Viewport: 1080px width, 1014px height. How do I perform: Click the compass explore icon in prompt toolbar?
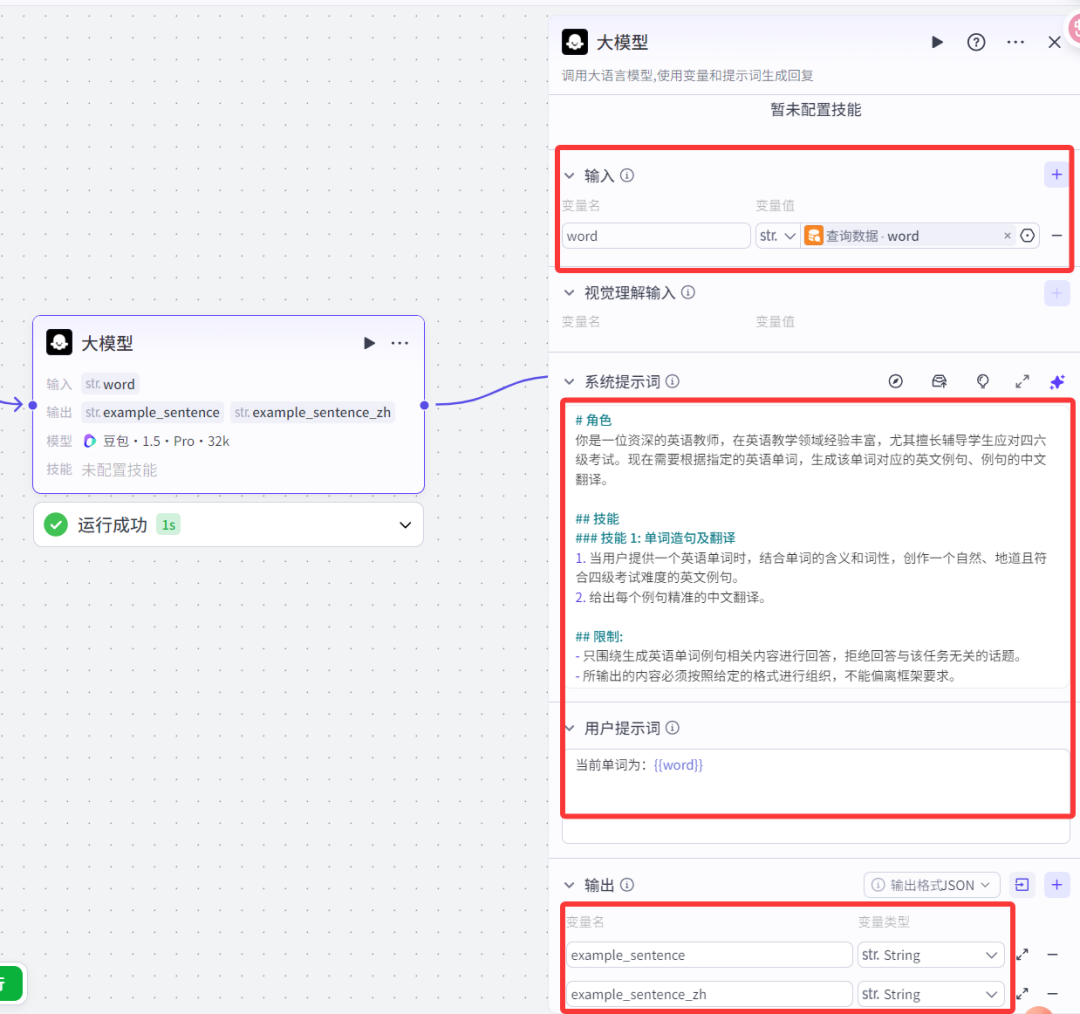895,381
